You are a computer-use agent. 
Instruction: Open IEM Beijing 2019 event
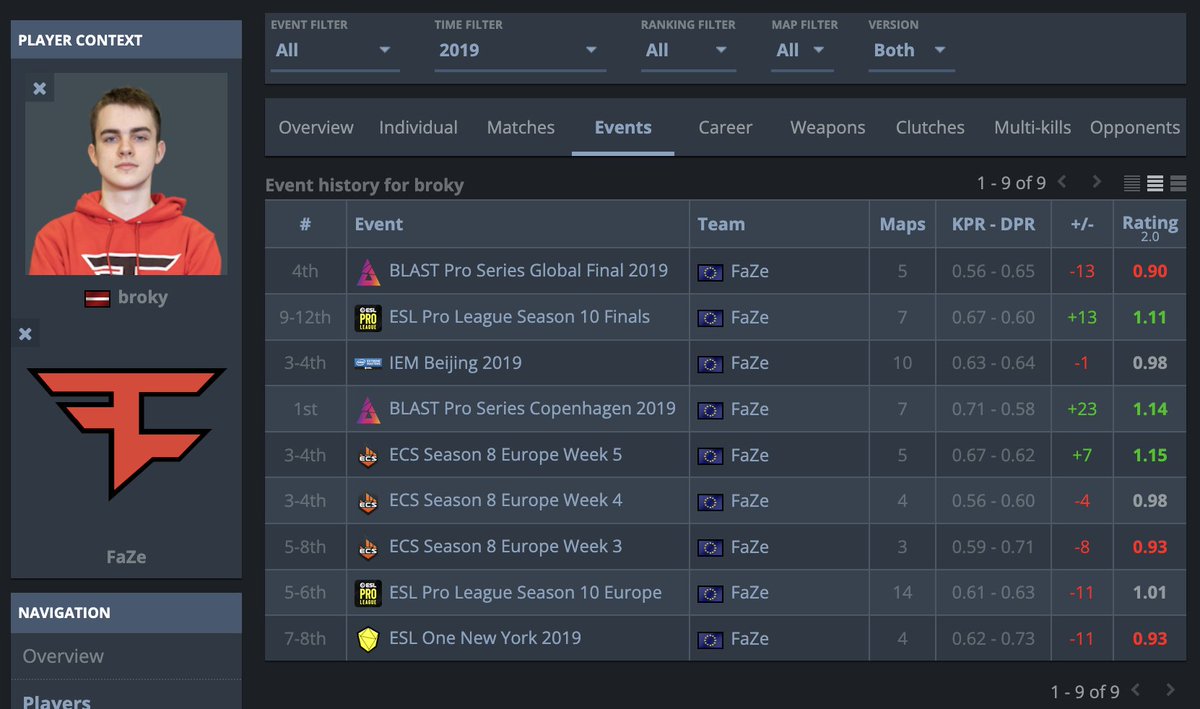tap(455, 363)
